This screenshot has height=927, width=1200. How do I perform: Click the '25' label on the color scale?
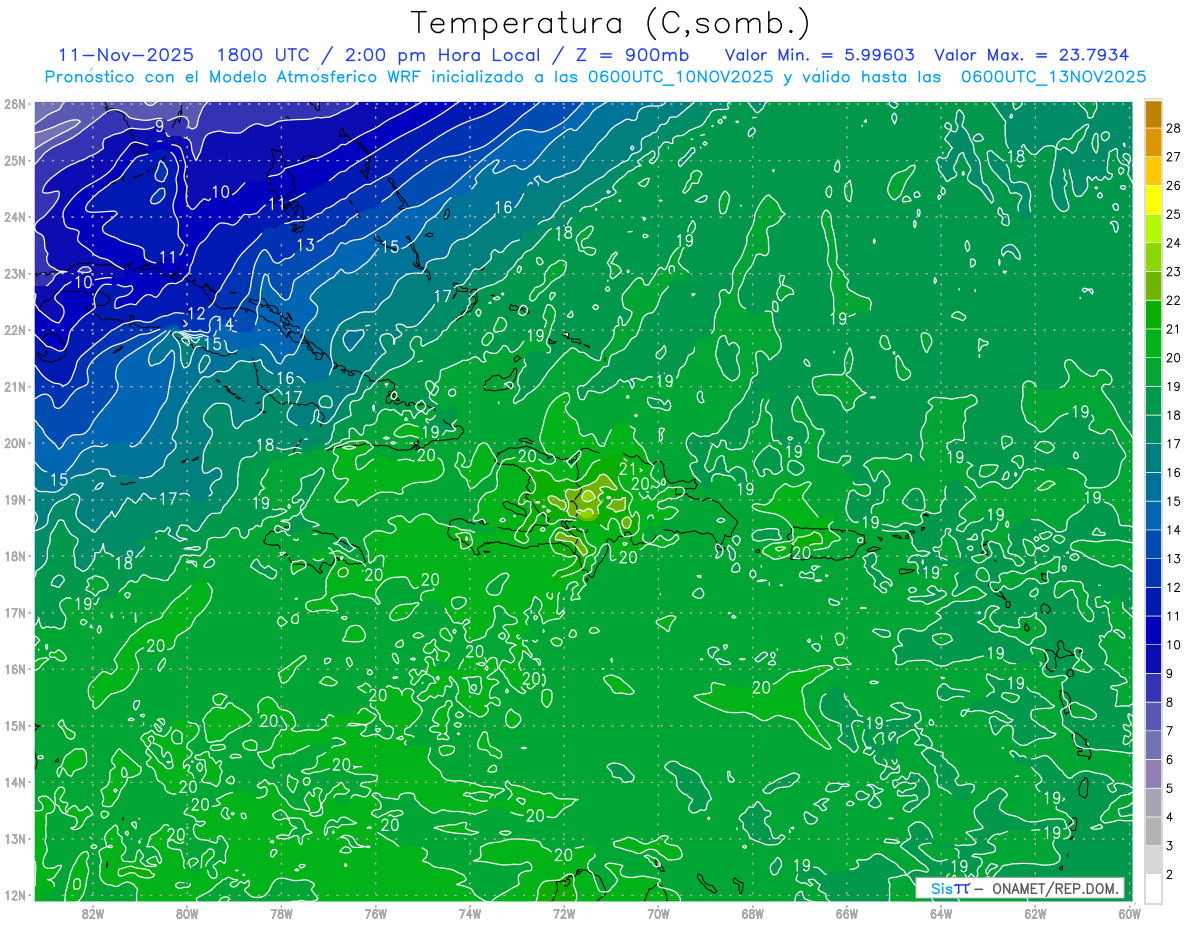(1173, 214)
